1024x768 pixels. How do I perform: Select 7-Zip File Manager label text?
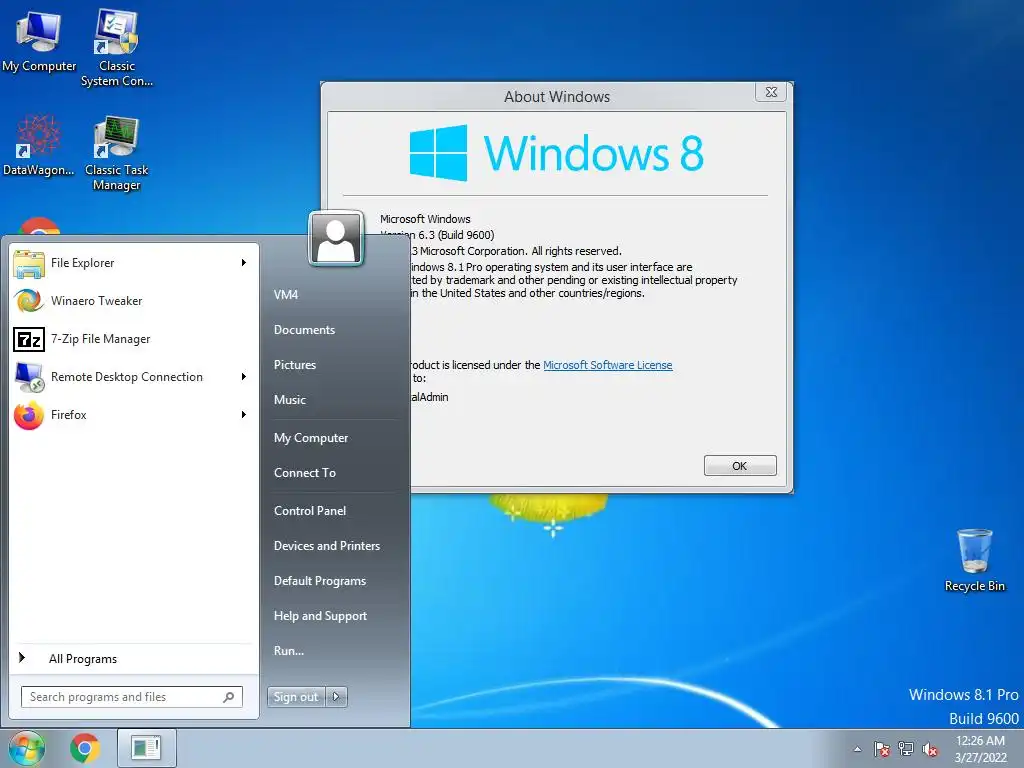point(101,339)
